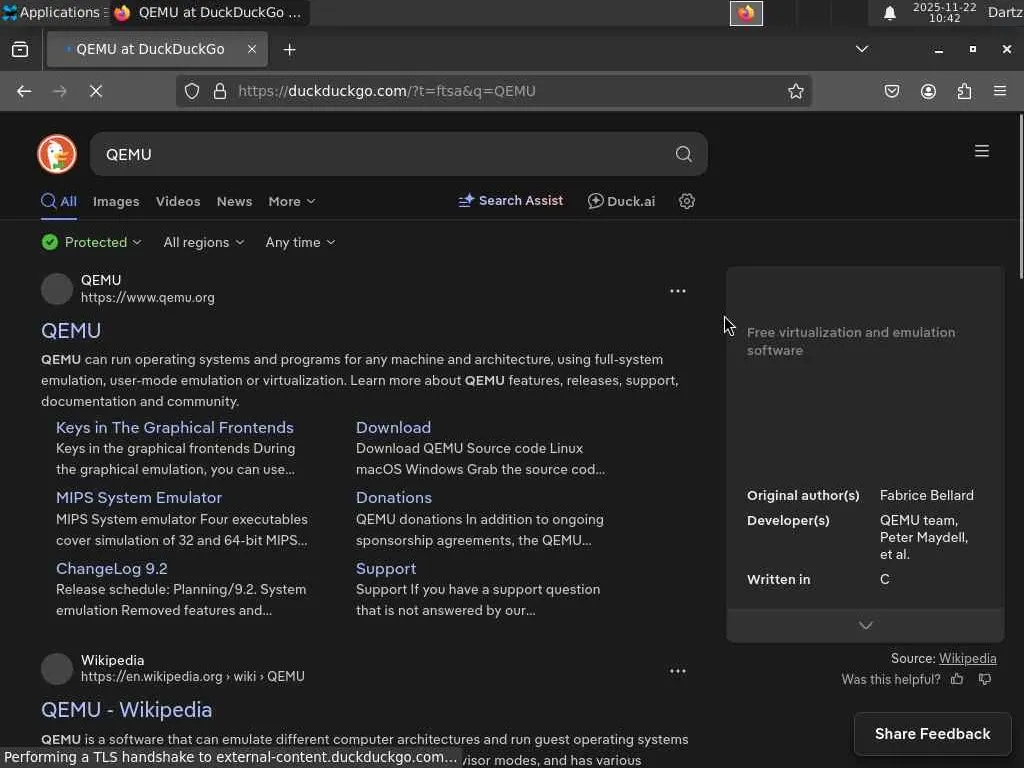1024x768 pixels.
Task: Stop page loading with X button
Action: click(x=96, y=91)
